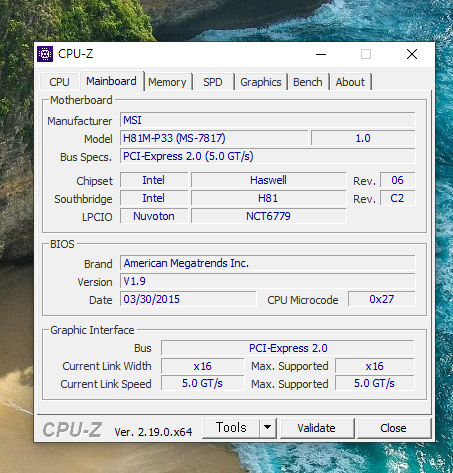This screenshot has width=453, height=473.
Task: Click Current Link Speed 5.0 GT/s field
Action: pyautogui.click(x=203, y=383)
